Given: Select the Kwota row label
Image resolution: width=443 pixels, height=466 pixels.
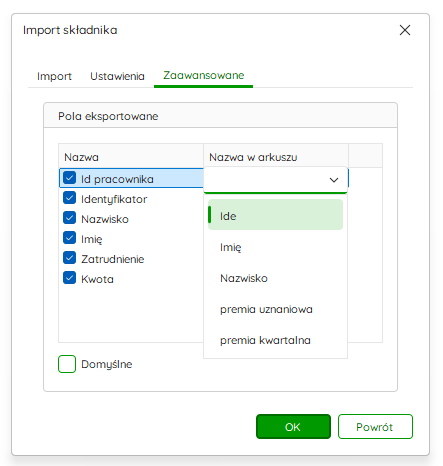Looking at the screenshot, I should (97, 279).
